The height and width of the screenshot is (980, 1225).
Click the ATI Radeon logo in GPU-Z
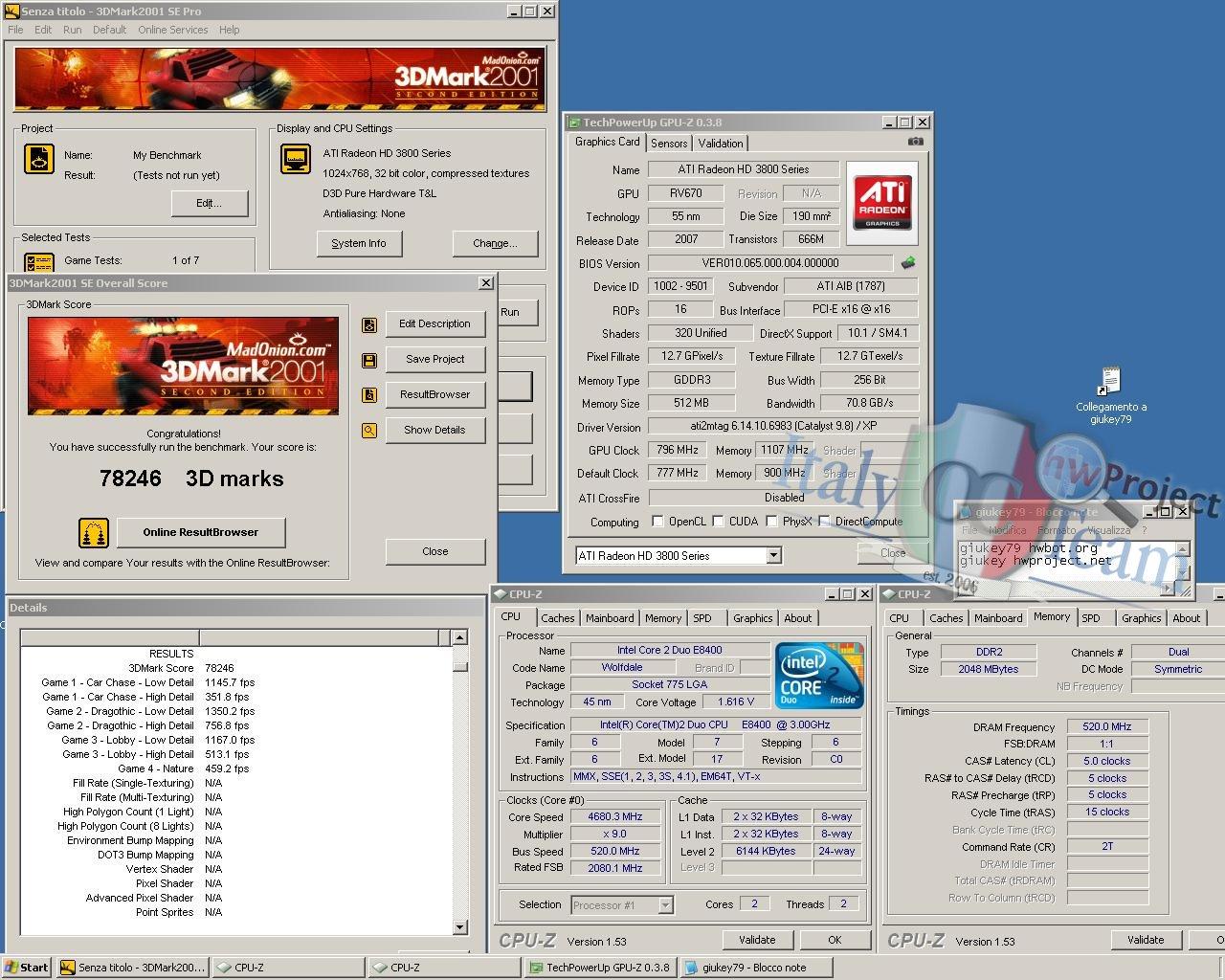(881, 202)
